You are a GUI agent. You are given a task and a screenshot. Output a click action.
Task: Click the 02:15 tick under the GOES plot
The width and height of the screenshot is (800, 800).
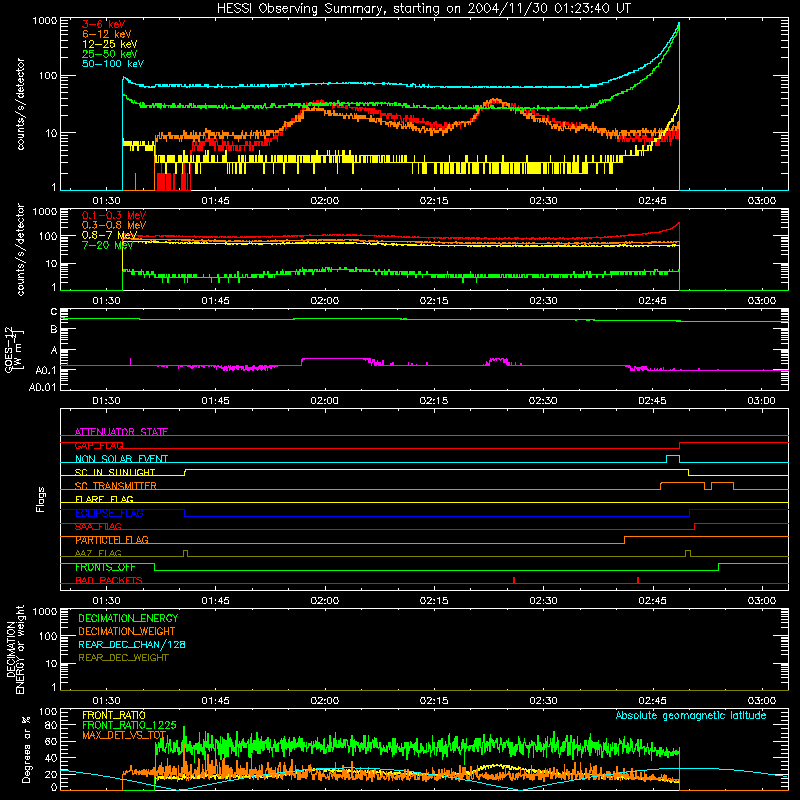[x=434, y=401]
